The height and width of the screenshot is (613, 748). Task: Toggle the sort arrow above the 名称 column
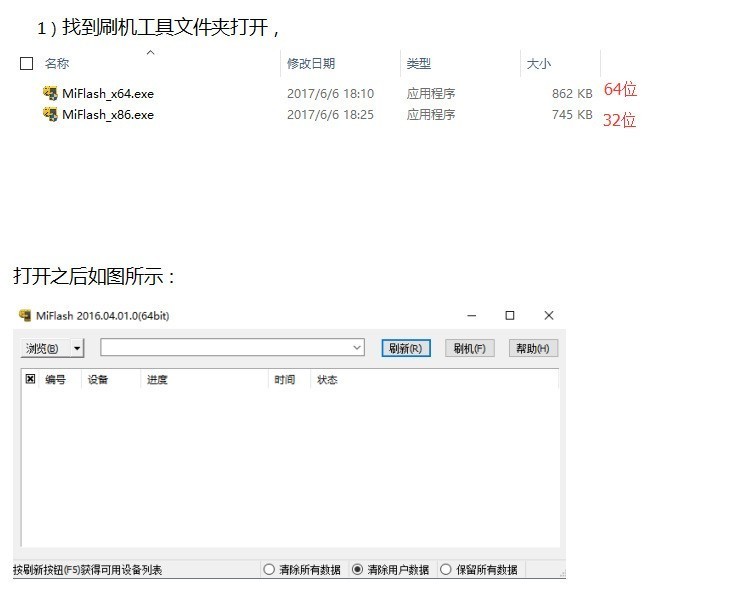(x=150, y=52)
